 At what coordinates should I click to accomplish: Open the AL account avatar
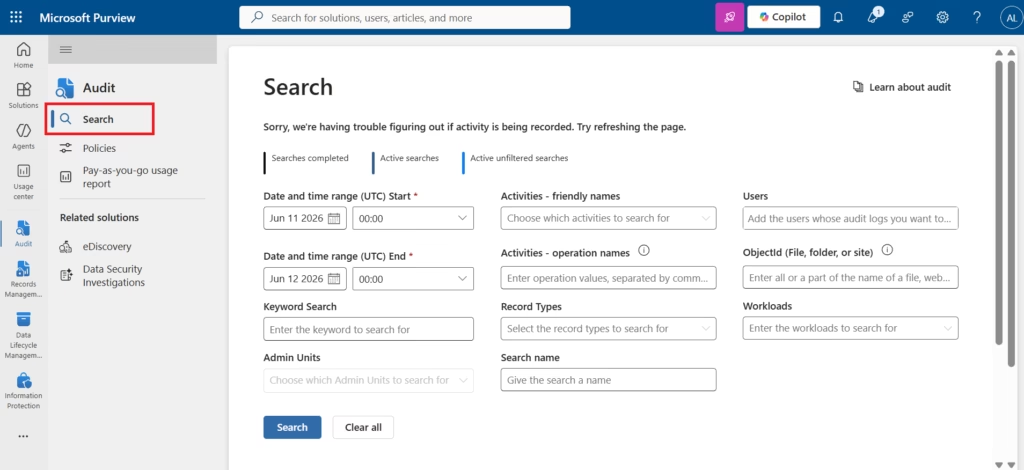1010,18
